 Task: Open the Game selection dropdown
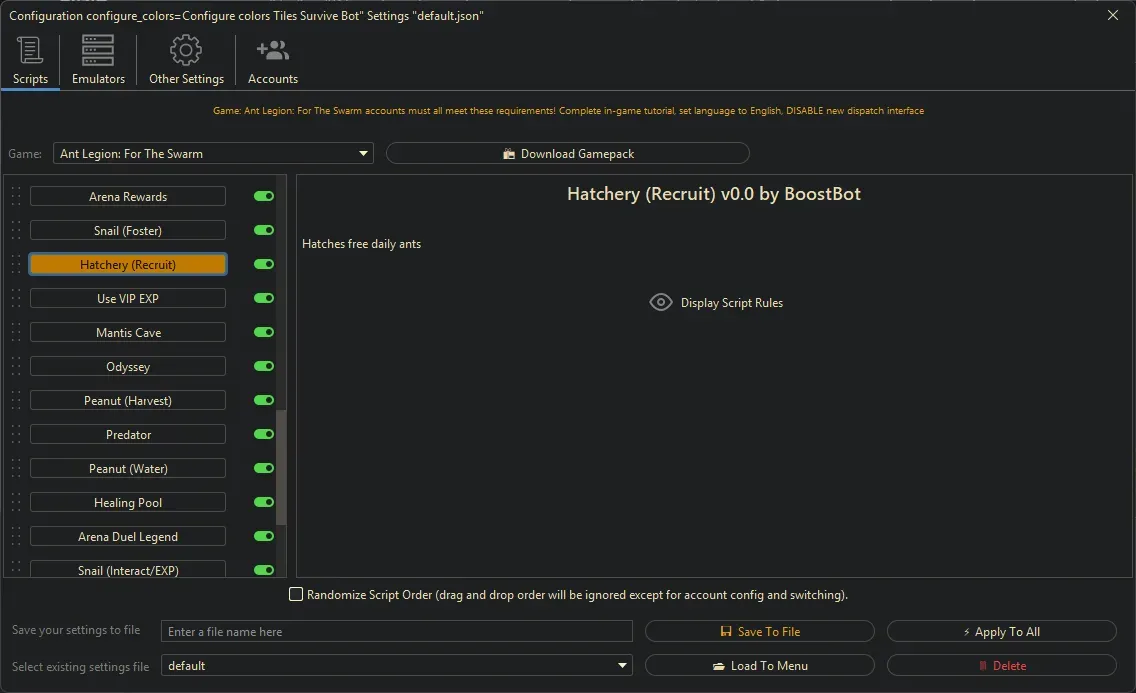213,154
